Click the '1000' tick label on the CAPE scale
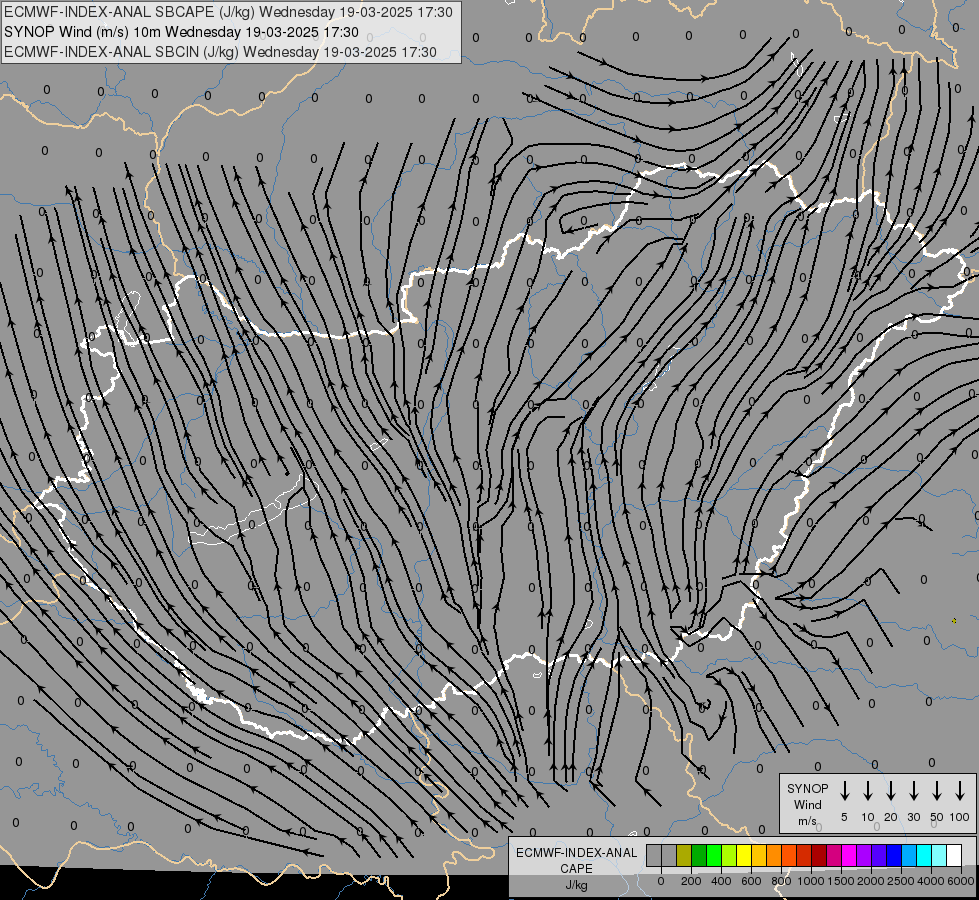Viewport: 979px width, 900px height. point(811,881)
